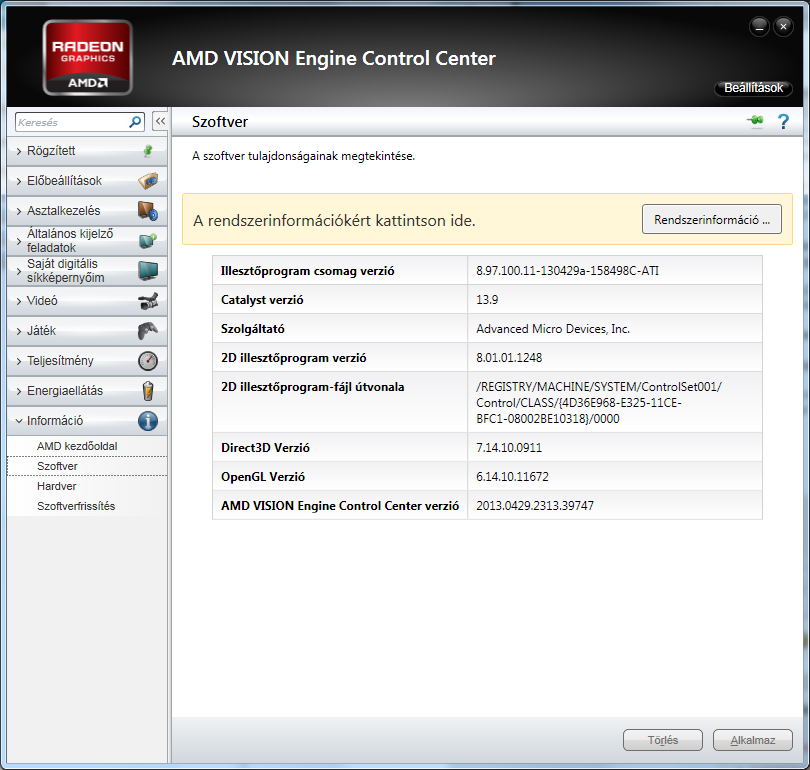The image size is (810, 770).
Task: Expand the Asztalkezelés section
Action: pos(87,211)
